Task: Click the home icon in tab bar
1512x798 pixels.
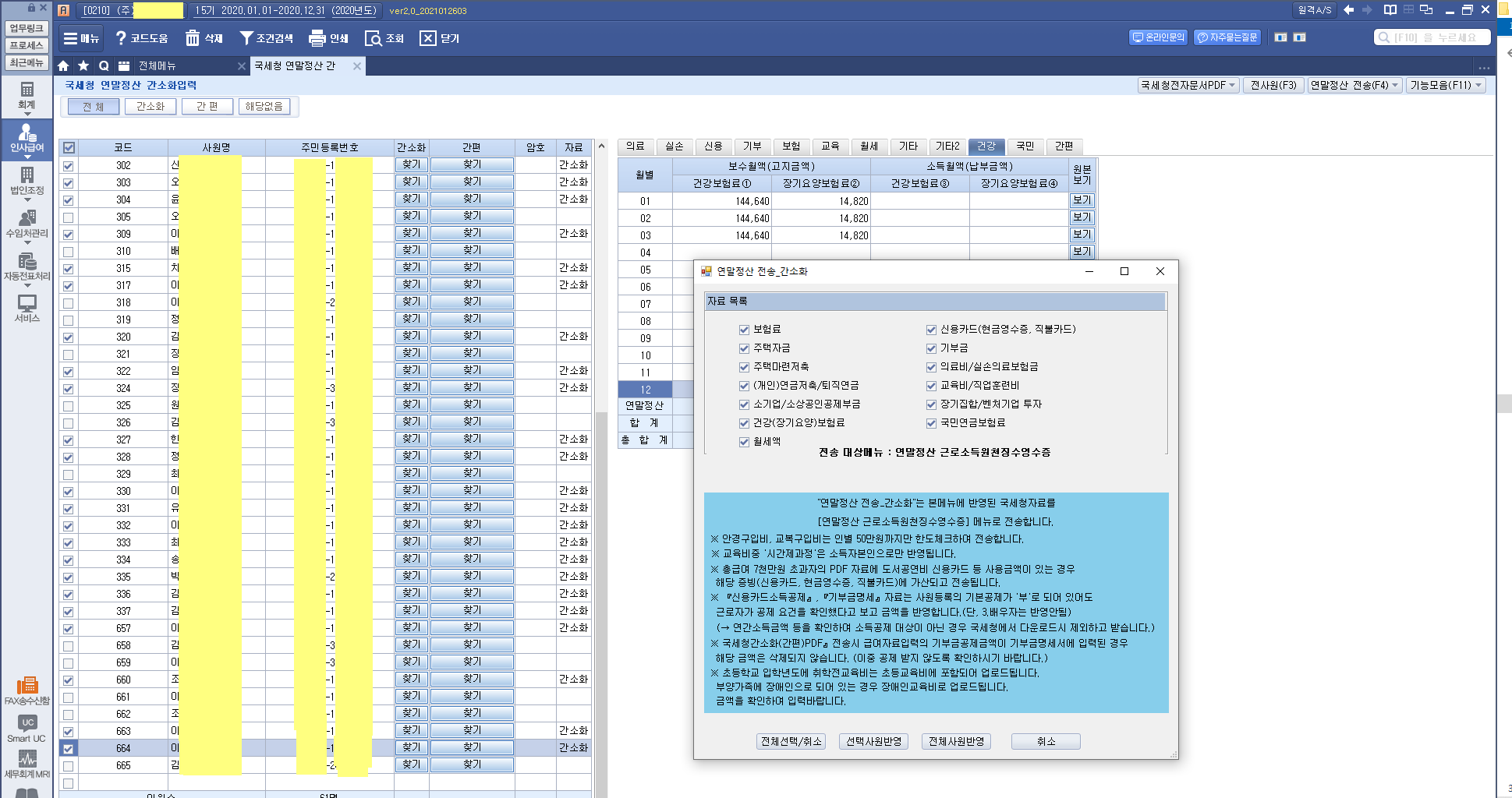Action: [x=63, y=66]
